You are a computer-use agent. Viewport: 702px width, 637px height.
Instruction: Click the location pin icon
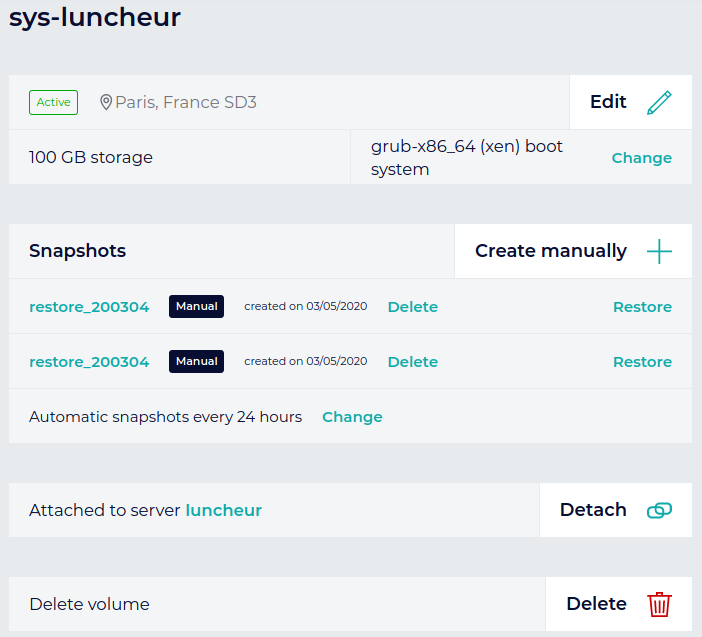[106, 102]
